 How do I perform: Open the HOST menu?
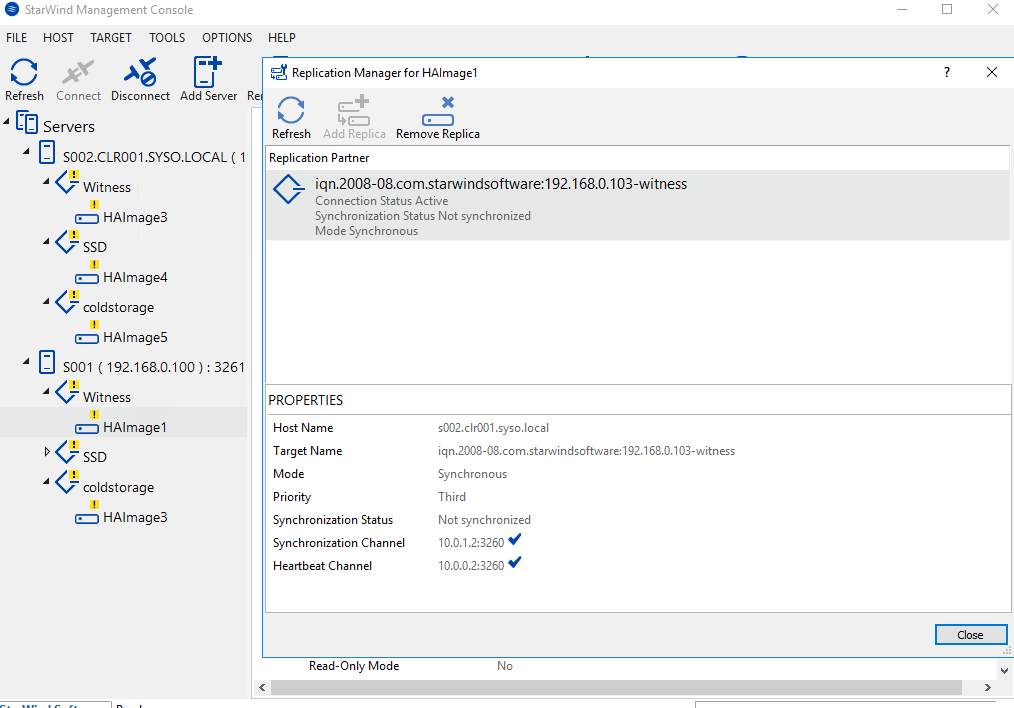tap(58, 38)
